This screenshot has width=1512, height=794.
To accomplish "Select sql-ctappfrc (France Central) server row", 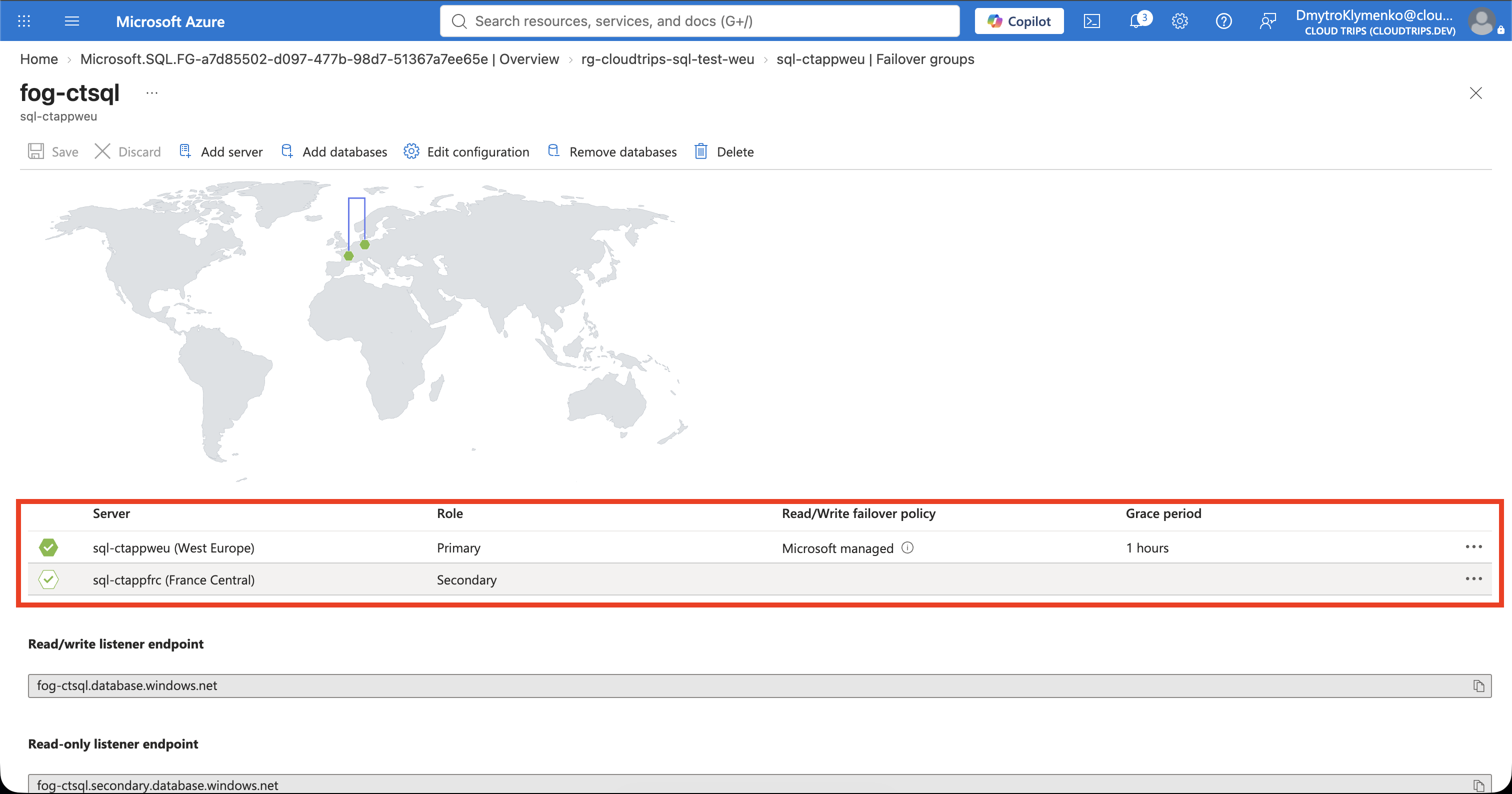I will (x=759, y=580).
